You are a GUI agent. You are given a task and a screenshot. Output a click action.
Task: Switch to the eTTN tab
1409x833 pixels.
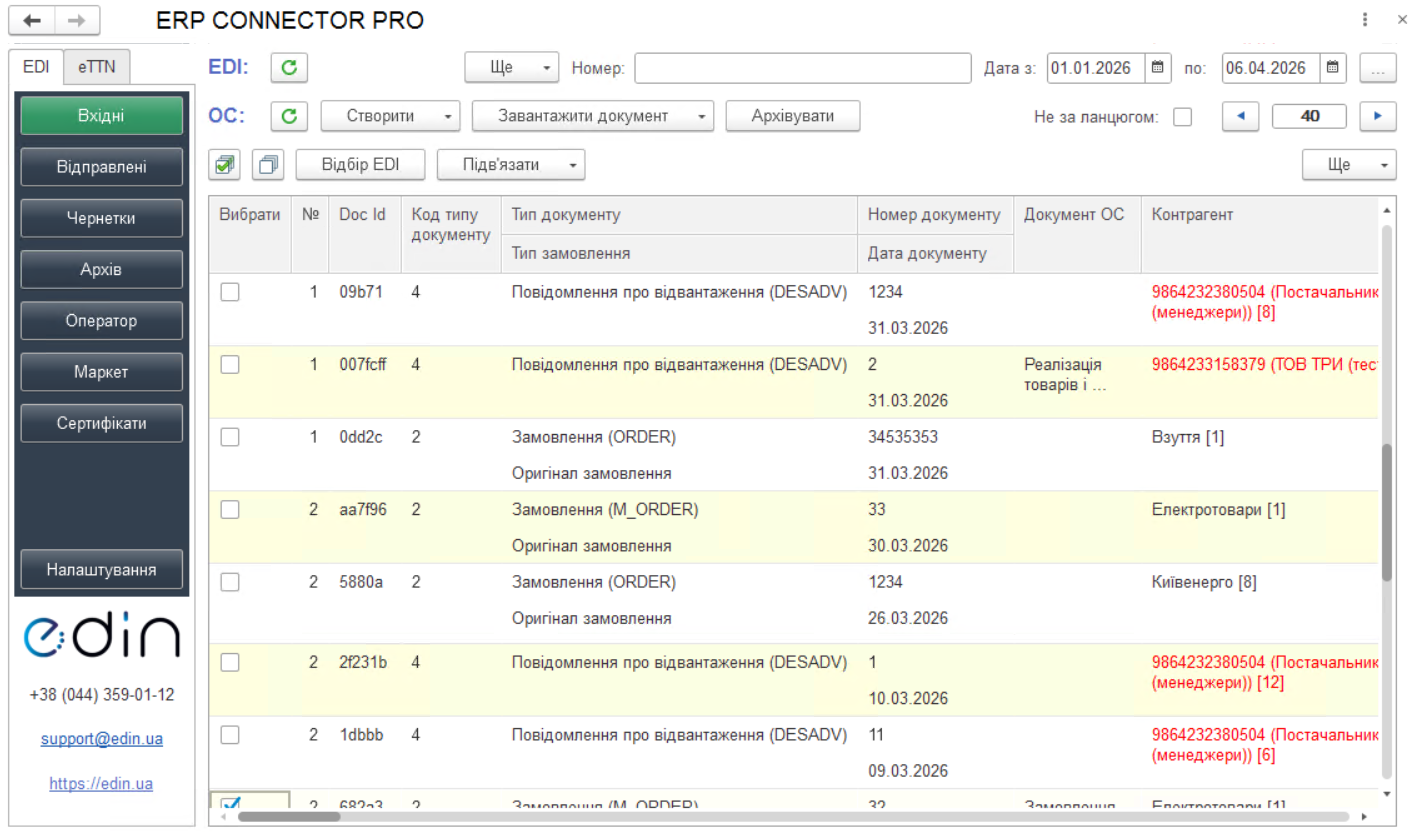coord(97,67)
